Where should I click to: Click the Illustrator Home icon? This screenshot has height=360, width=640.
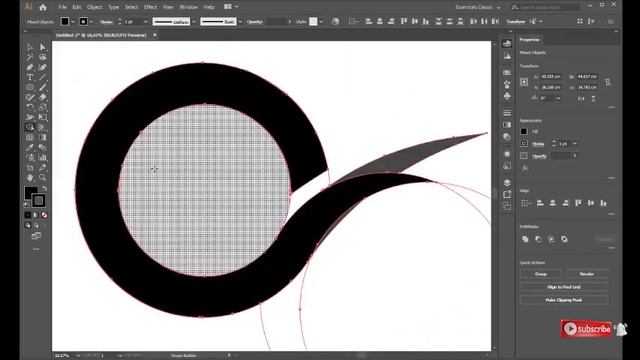(43, 7)
